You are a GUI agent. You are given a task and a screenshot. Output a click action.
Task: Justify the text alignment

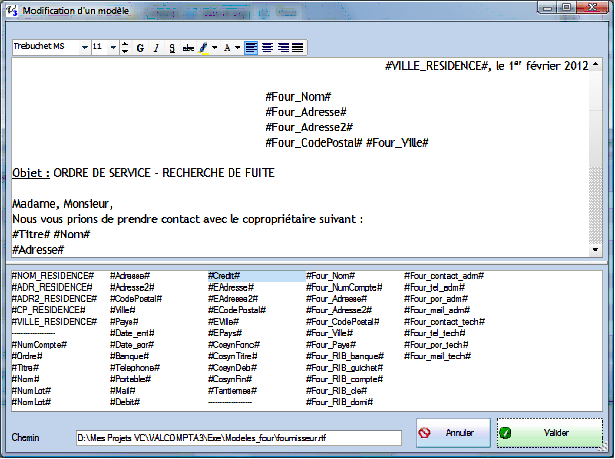click(x=297, y=47)
